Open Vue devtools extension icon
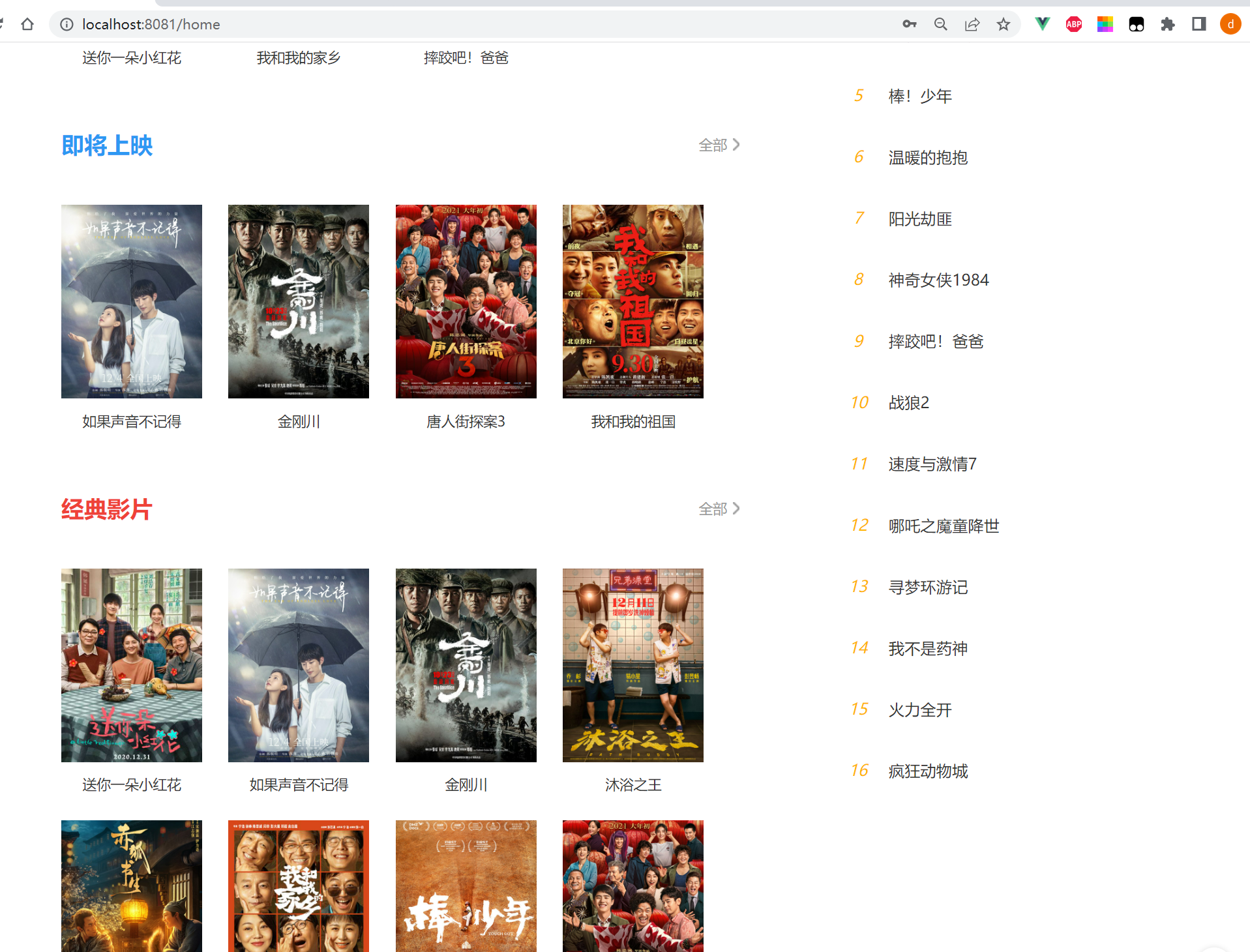The width and height of the screenshot is (1250, 952). (1043, 24)
